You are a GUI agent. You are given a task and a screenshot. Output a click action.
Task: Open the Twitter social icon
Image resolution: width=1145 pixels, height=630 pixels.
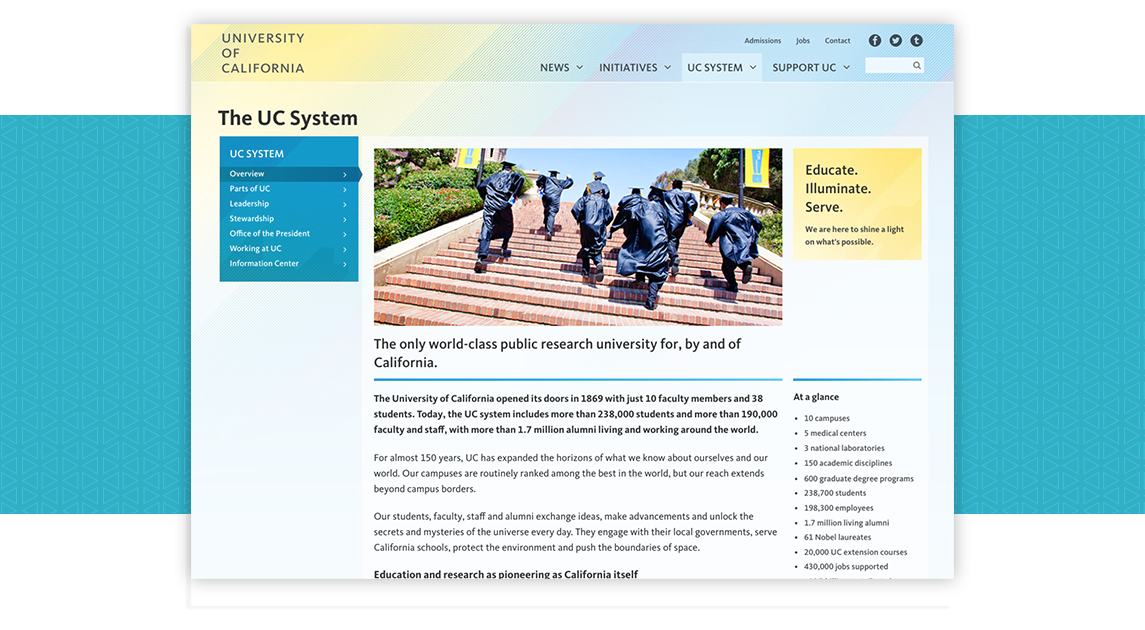895,41
